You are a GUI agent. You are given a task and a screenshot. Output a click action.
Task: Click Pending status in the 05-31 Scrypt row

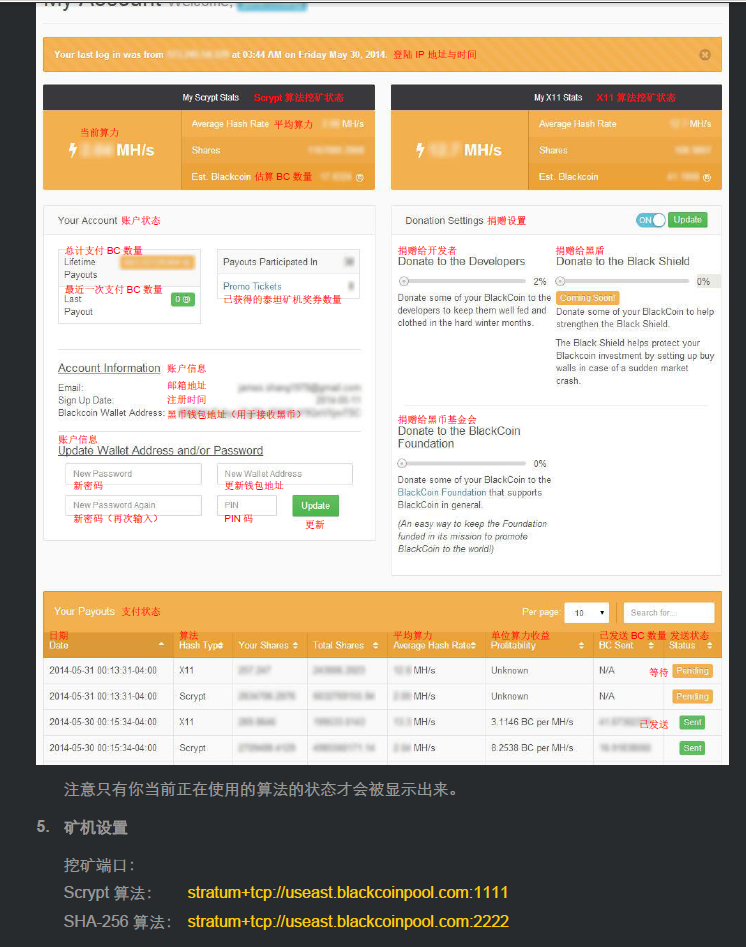692,696
